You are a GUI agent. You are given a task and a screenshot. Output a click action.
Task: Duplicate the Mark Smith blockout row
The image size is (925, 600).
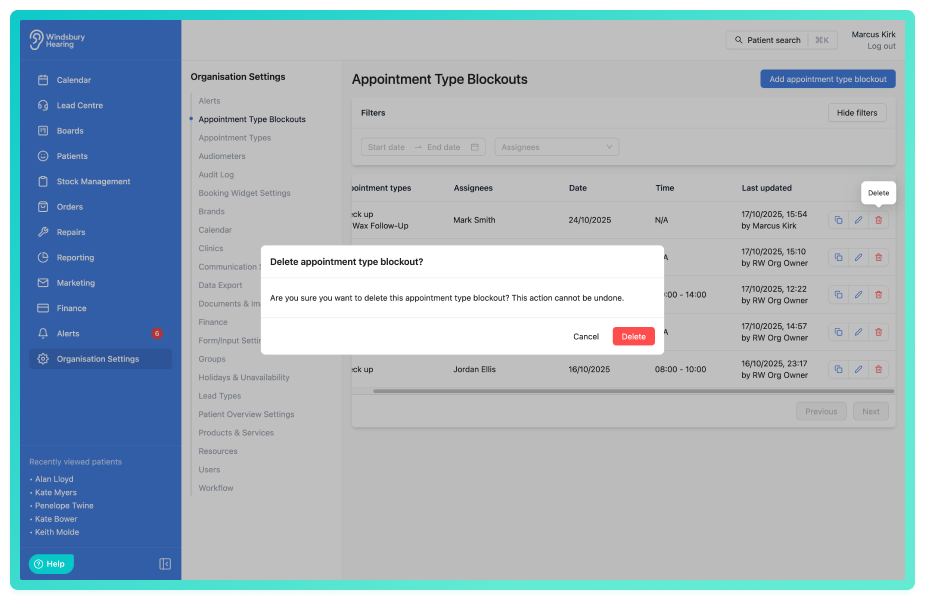[838, 220]
